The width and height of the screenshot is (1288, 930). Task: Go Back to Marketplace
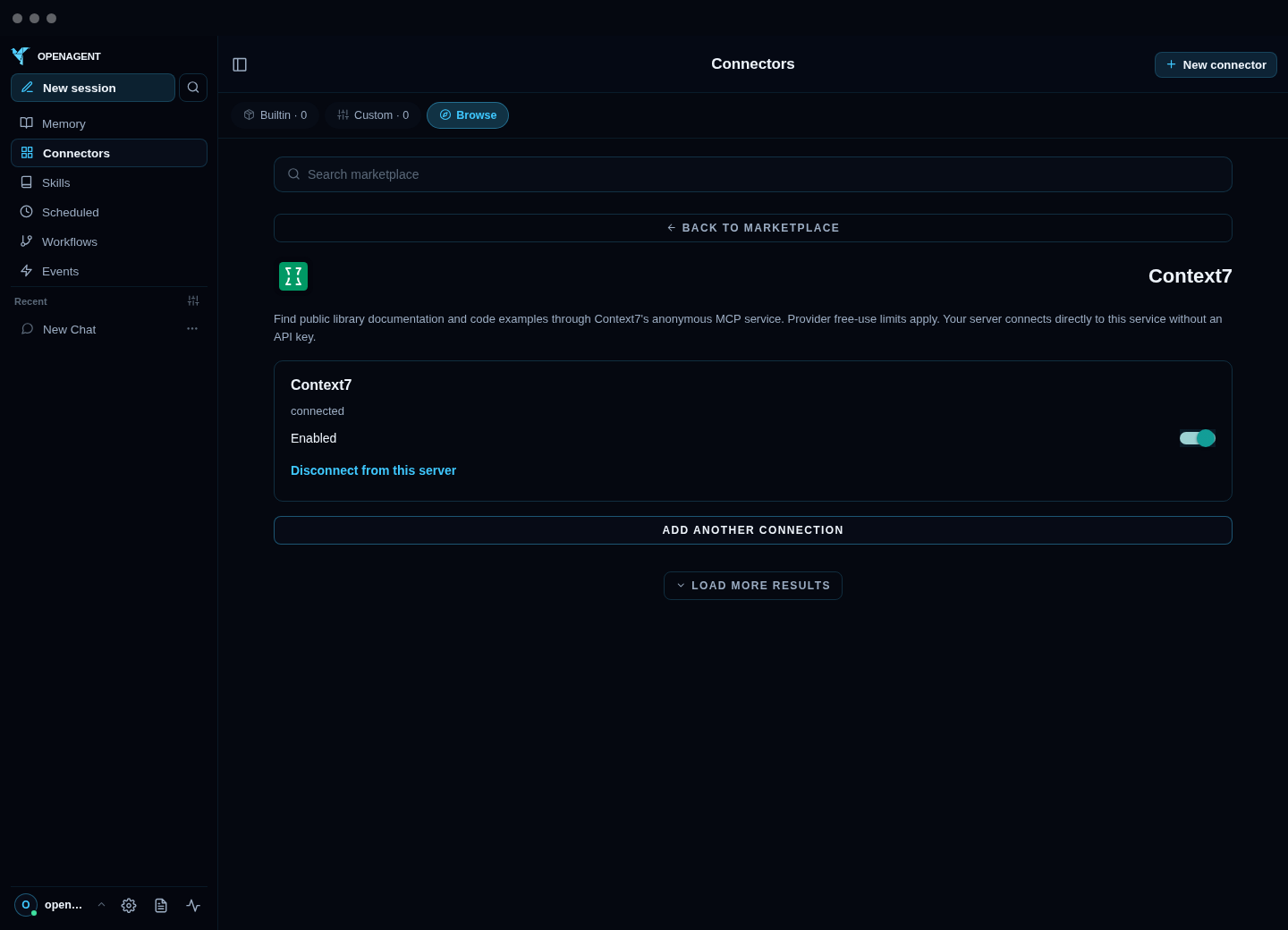[x=753, y=228]
